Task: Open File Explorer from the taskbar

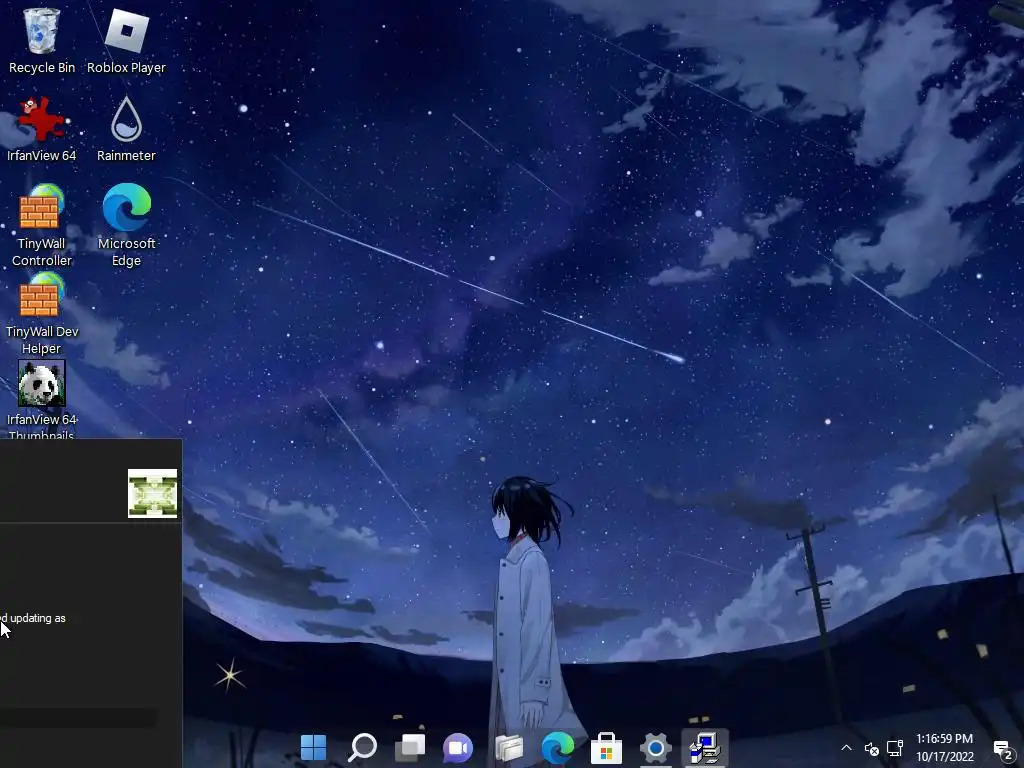Action: [509, 748]
